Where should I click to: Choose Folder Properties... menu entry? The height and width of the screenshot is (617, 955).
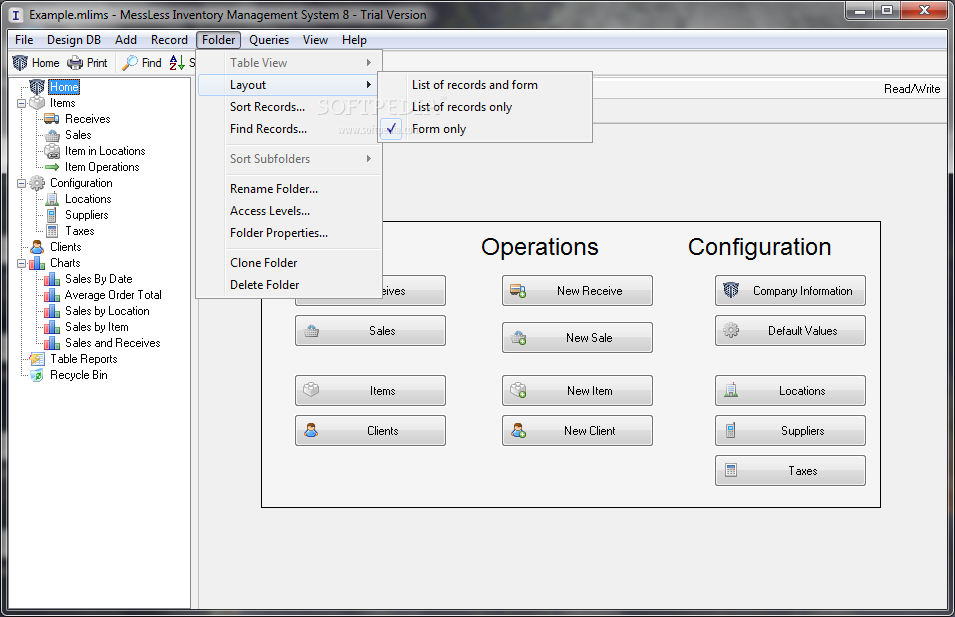pos(290,233)
